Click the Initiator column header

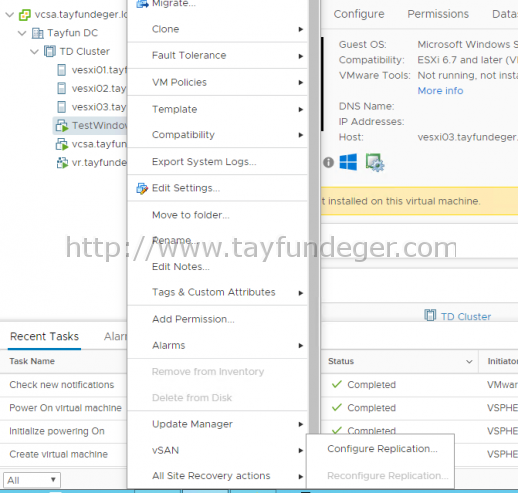502,361
